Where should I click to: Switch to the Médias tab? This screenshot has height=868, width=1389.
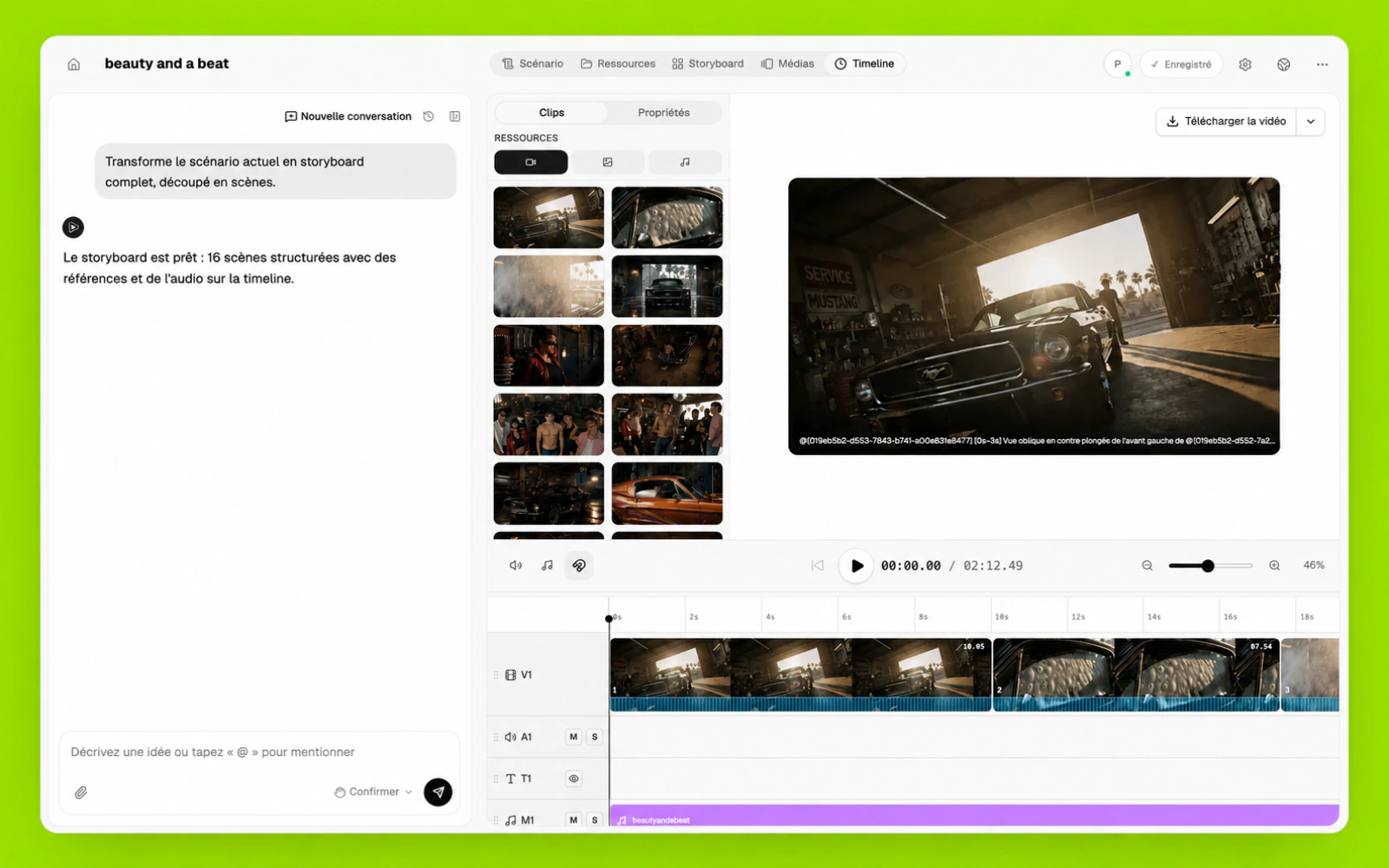(787, 63)
